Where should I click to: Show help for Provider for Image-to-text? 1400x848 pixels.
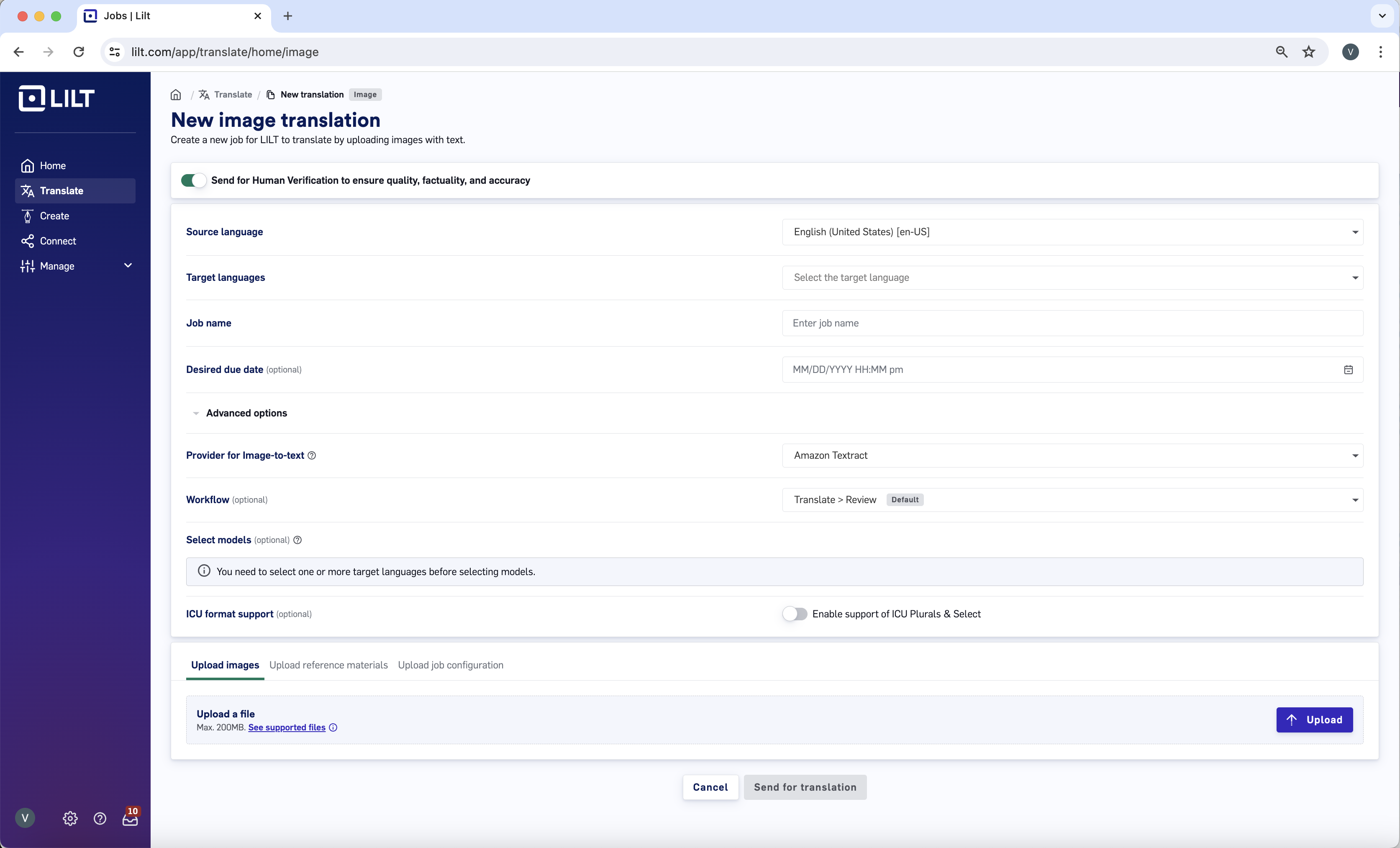[312, 455]
